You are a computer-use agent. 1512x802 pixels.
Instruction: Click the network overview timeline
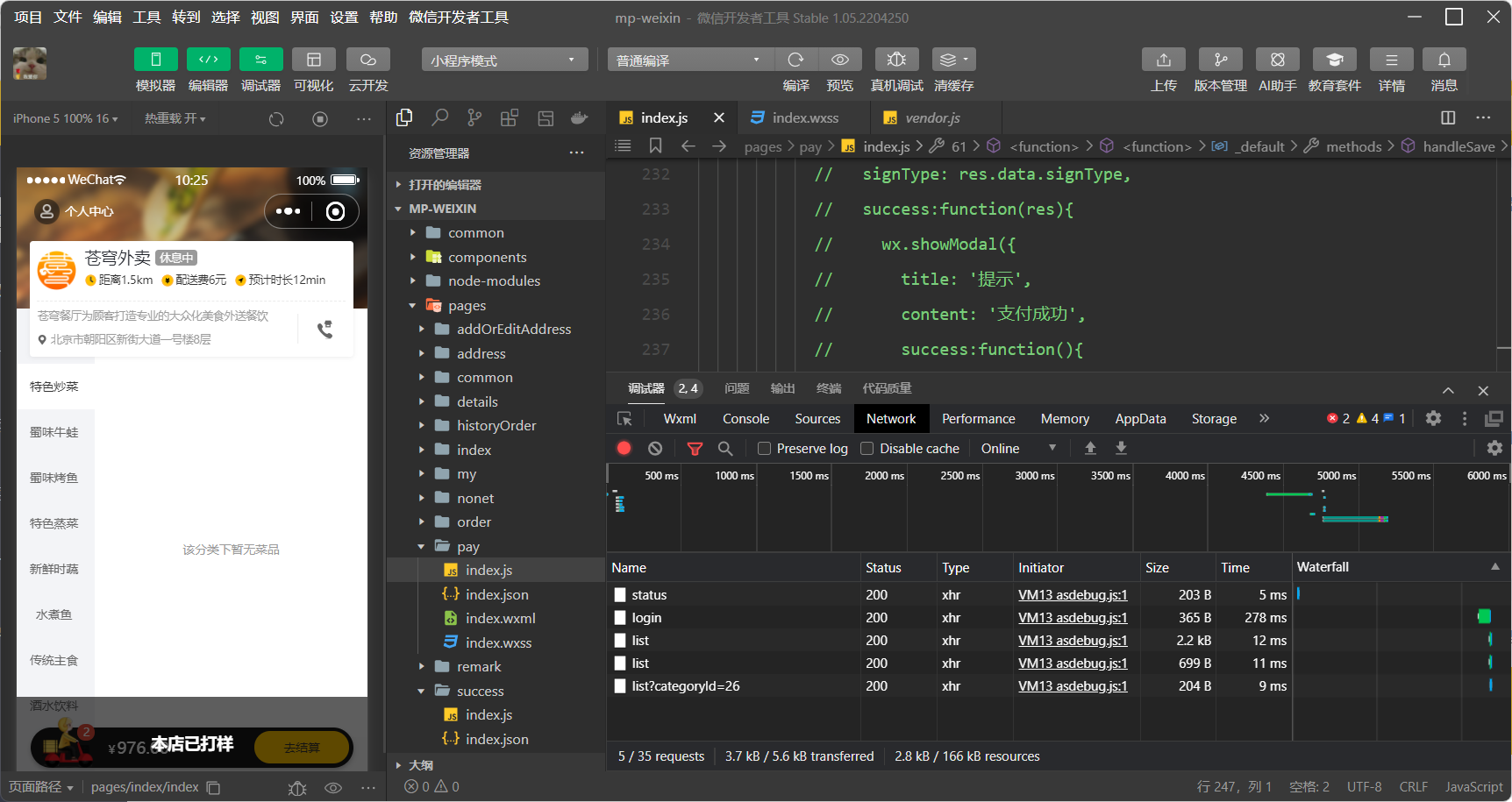(x=1057, y=508)
